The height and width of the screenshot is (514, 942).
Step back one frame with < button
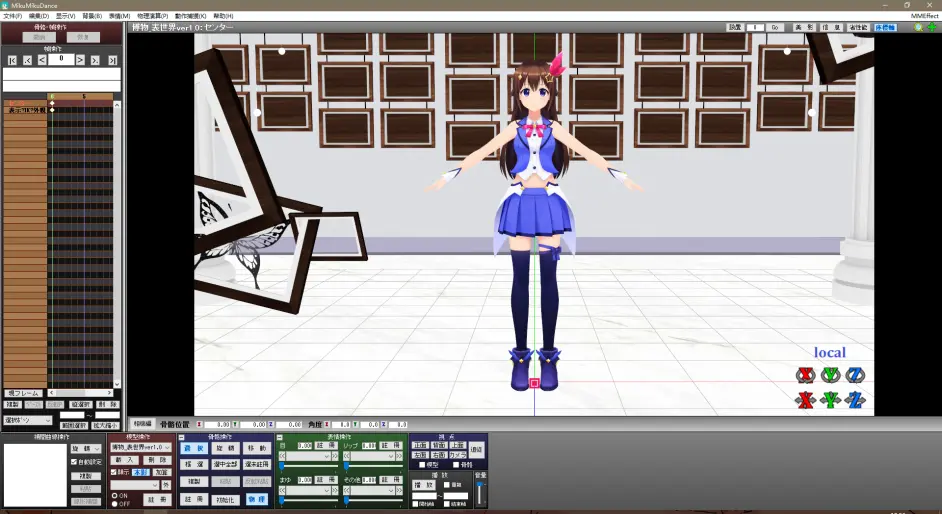point(42,60)
